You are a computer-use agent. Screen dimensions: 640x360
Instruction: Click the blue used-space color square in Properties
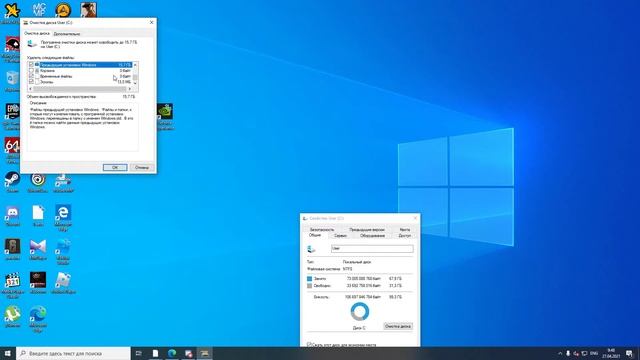[309, 279]
